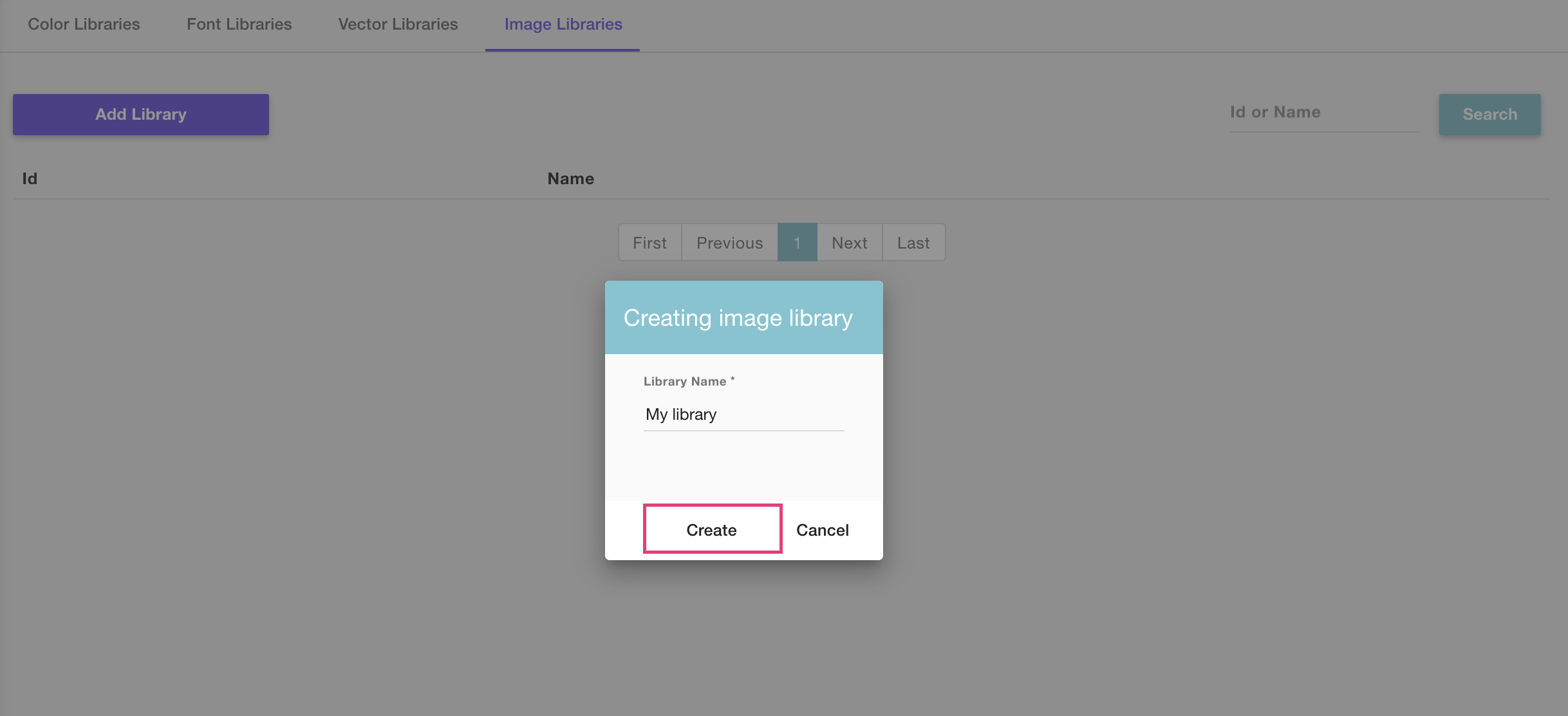Click the Add Library button
Viewport: 1568px width, 716px height.
point(140,114)
